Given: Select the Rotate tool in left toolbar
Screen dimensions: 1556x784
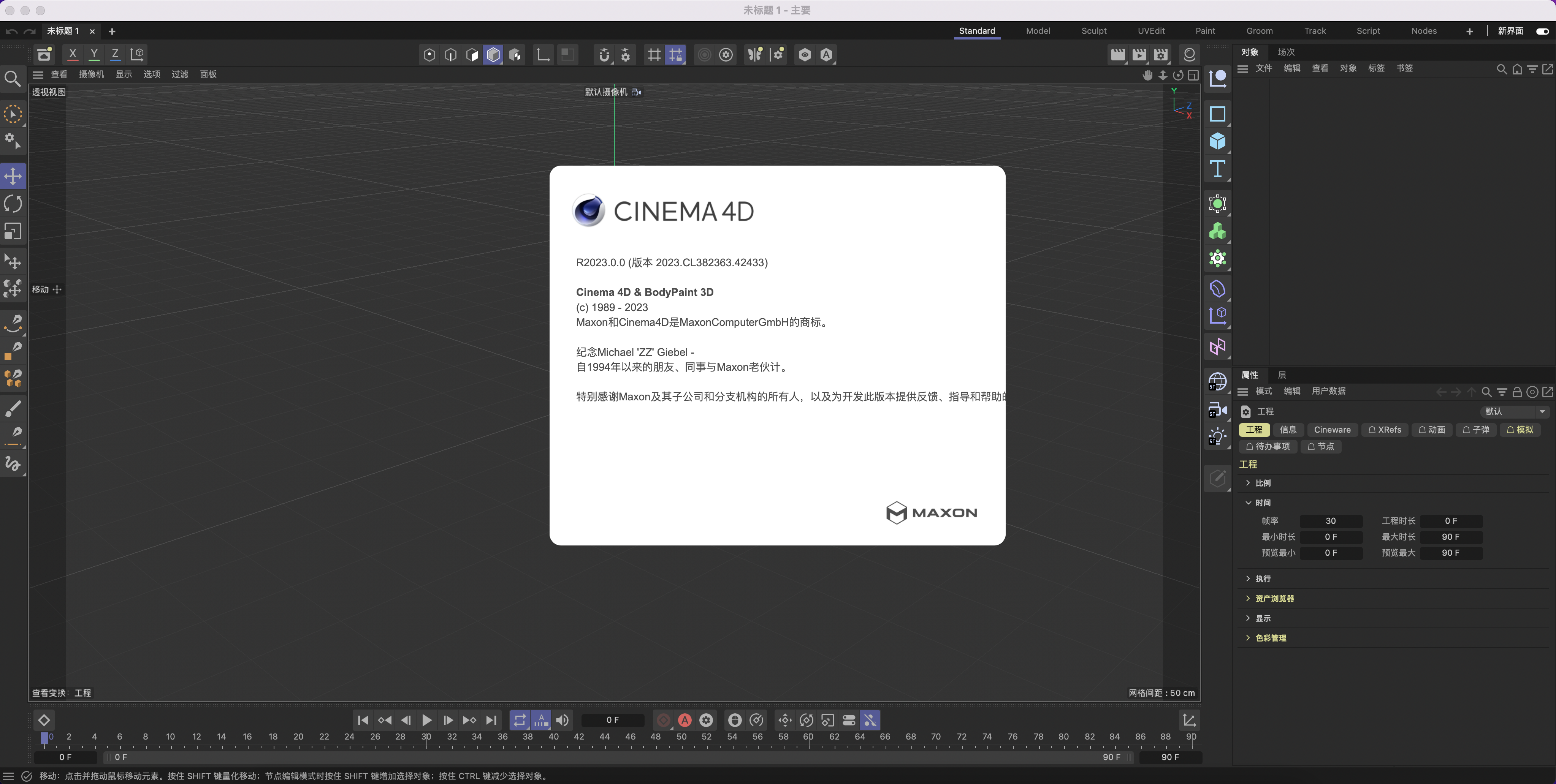Looking at the screenshot, I should click(13, 204).
